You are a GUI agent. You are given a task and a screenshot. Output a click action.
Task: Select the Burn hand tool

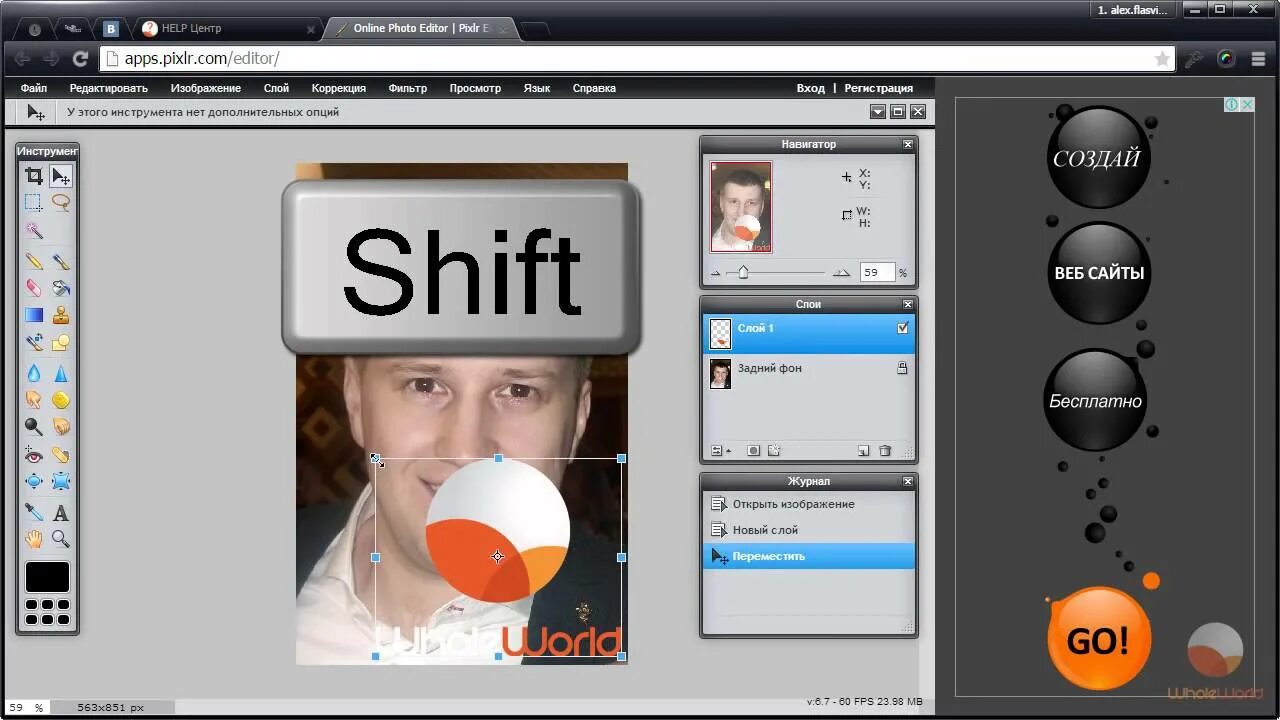click(x=61, y=427)
